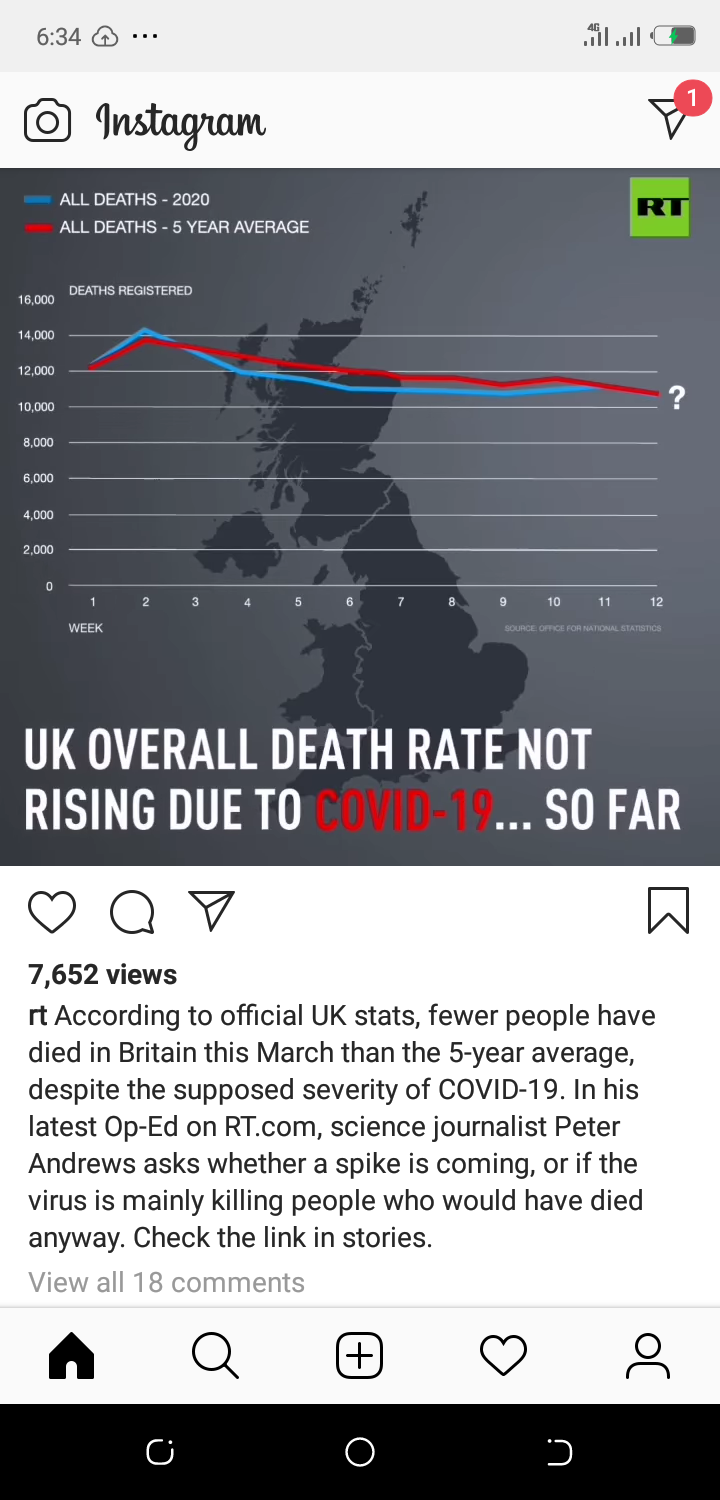Tap the UK death rate video
Viewport: 720px width, 1500px height.
click(x=360, y=517)
